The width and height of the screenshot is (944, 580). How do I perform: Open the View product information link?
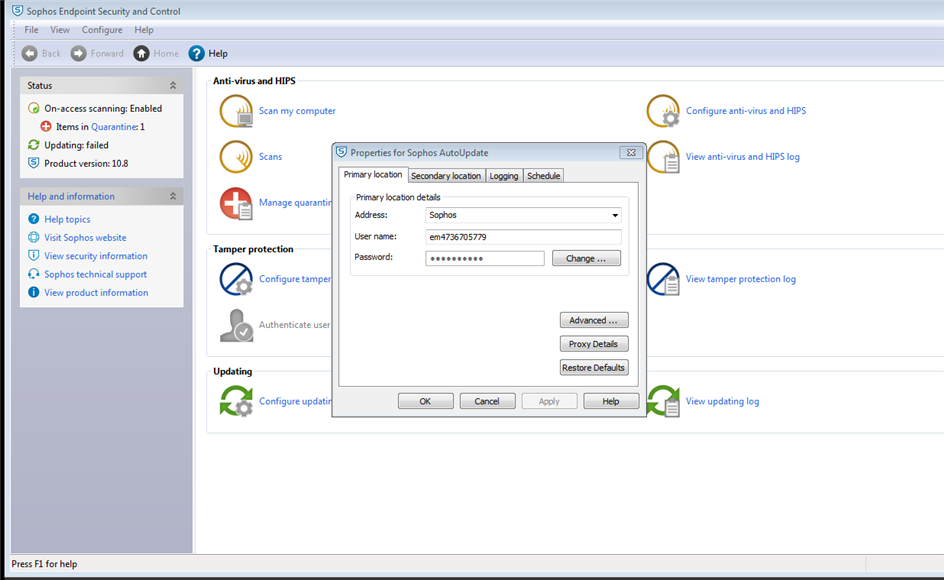point(96,292)
